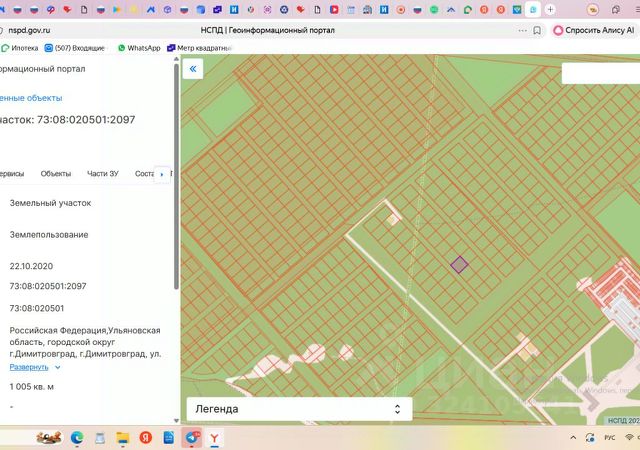Screen dimensions: 640x450
Task: Click the left panel vertical scrollbar thumb
Action: [x=176, y=176]
